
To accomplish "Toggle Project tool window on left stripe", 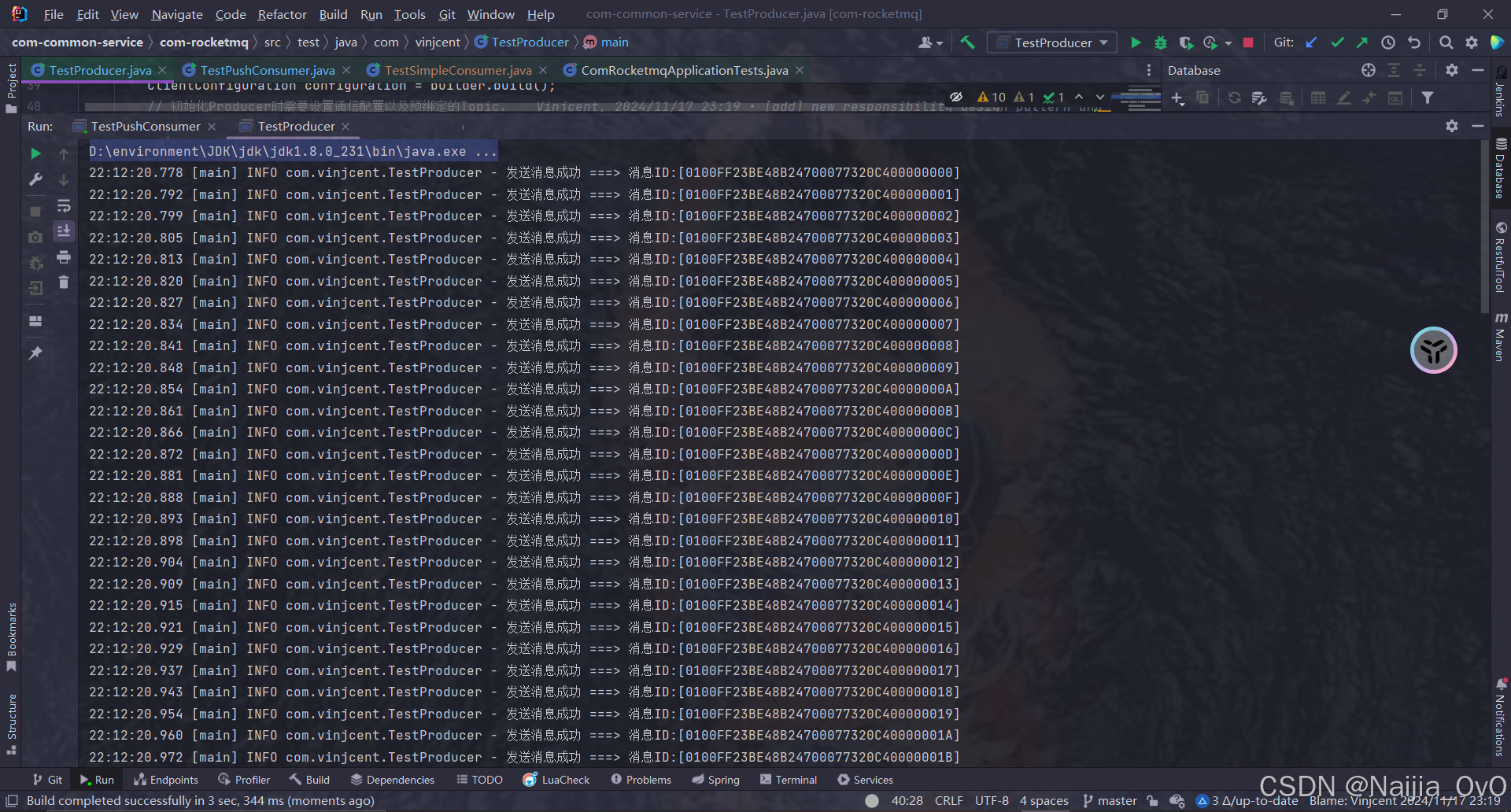I will pos(11,87).
